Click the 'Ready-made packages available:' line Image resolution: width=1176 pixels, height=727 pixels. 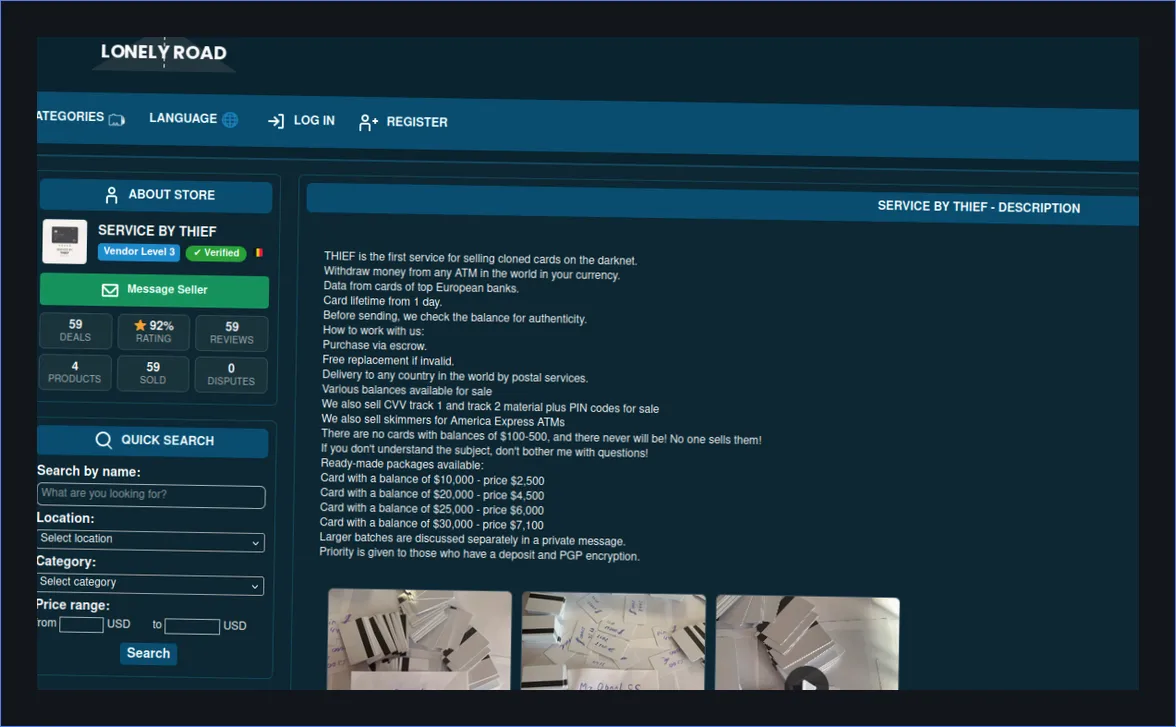click(402, 464)
